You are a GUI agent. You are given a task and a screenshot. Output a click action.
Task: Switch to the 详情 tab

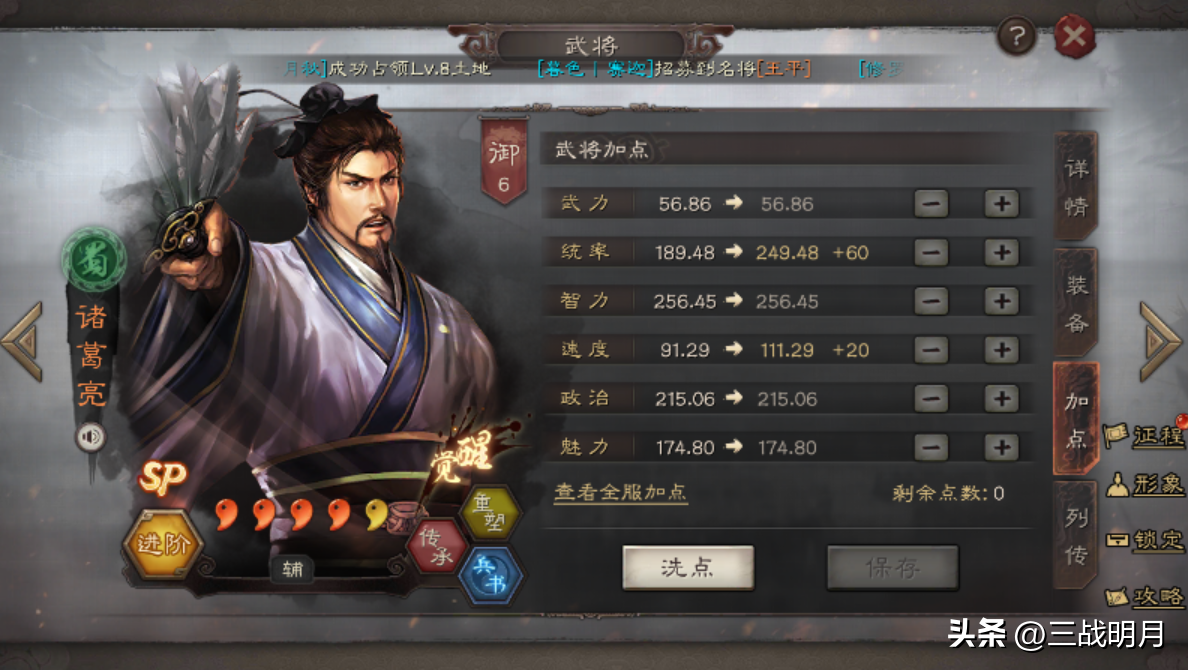pyautogui.click(x=1076, y=186)
